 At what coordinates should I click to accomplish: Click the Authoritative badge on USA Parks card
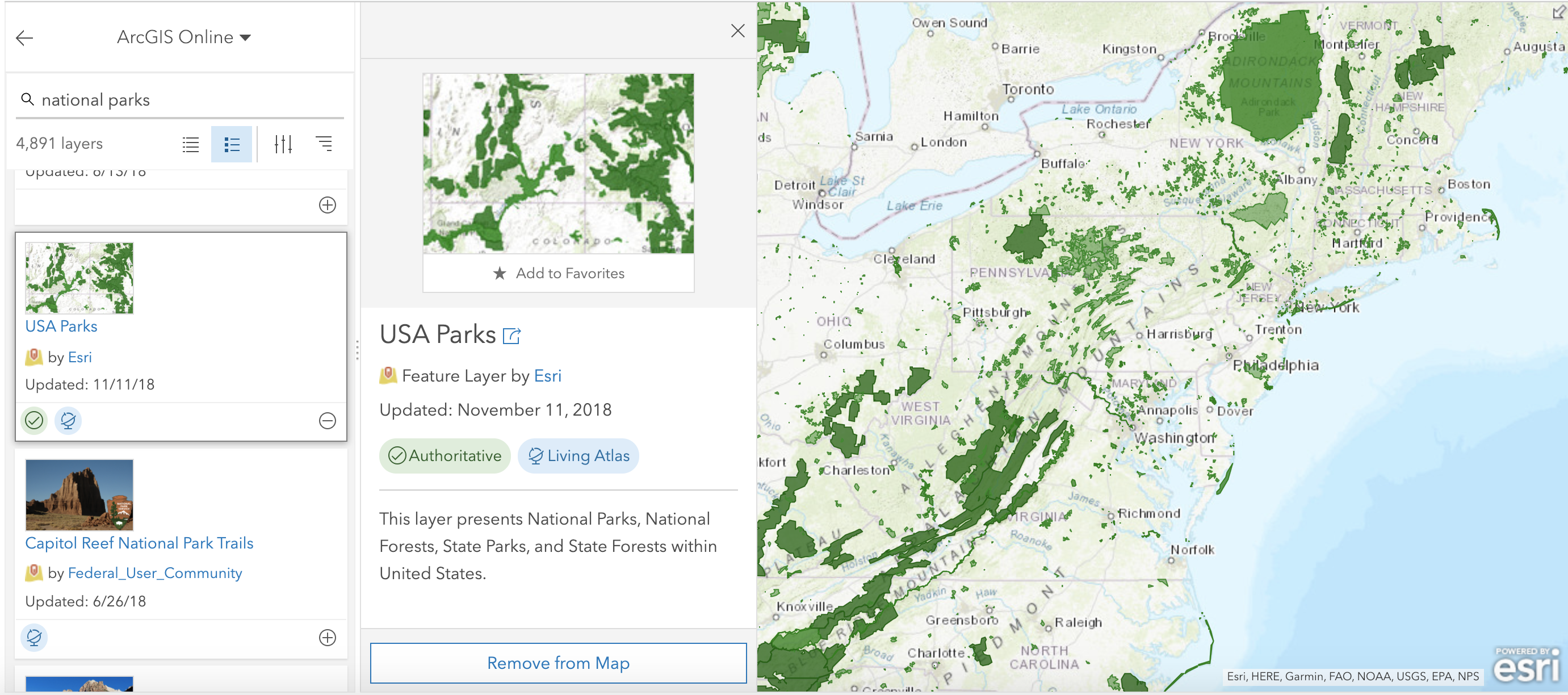(x=34, y=421)
